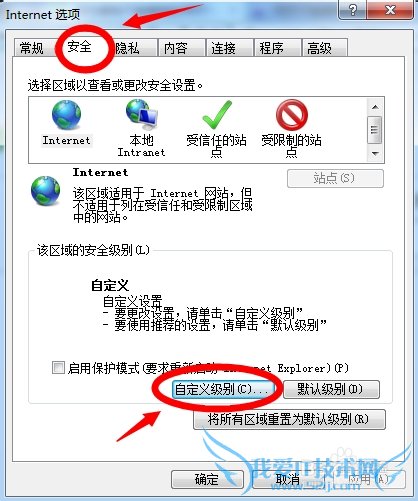This screenshot has height=501, width=418.
Task: Select the Internet zone globe icon
Action: click(x=66, y=115)
